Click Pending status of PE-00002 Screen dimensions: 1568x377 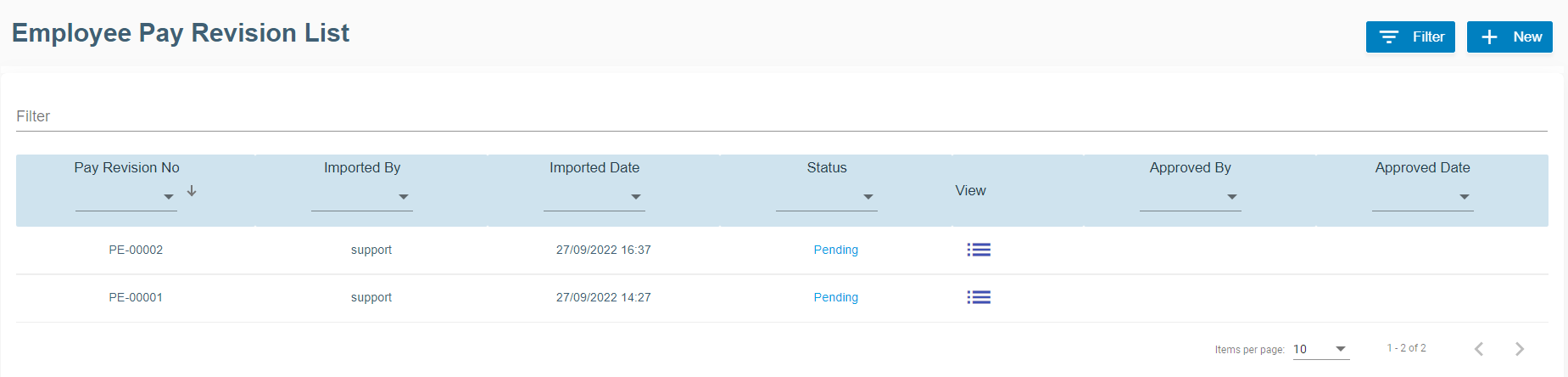point(836,250)
